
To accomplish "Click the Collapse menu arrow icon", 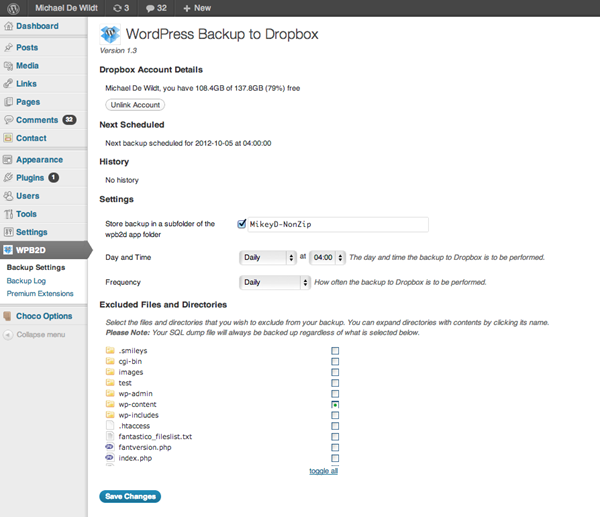I will 8,334.
